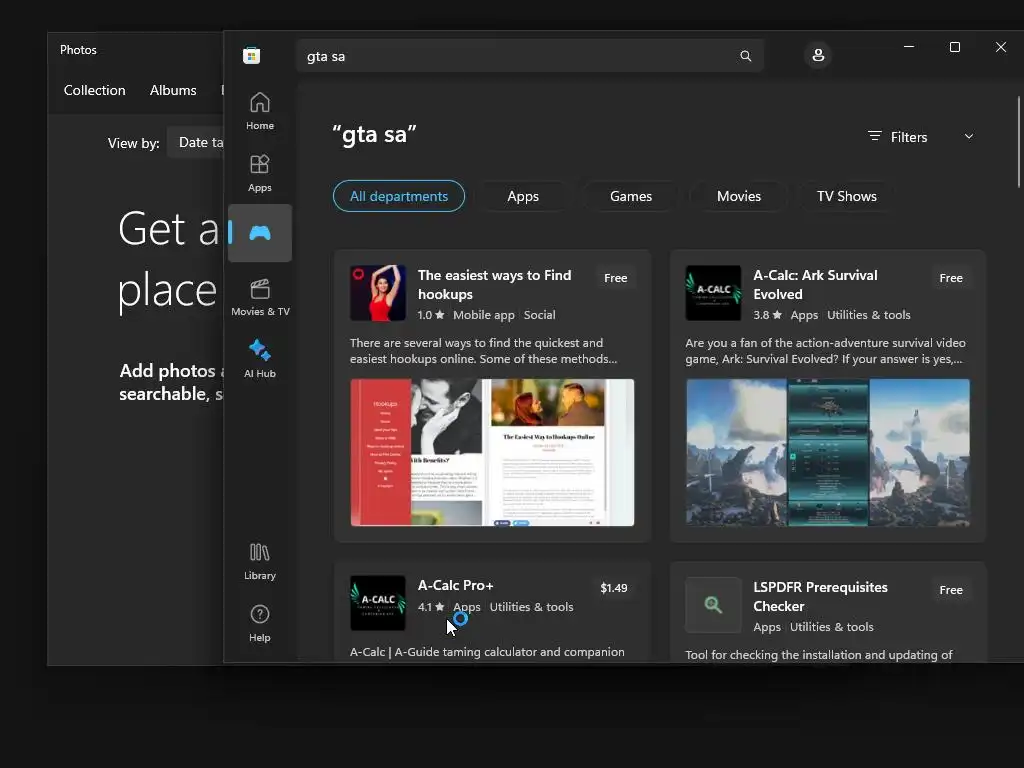Screen dimensions: 1024x768
Task: Select the Apps department filter
Action: (x=523, y=196)
